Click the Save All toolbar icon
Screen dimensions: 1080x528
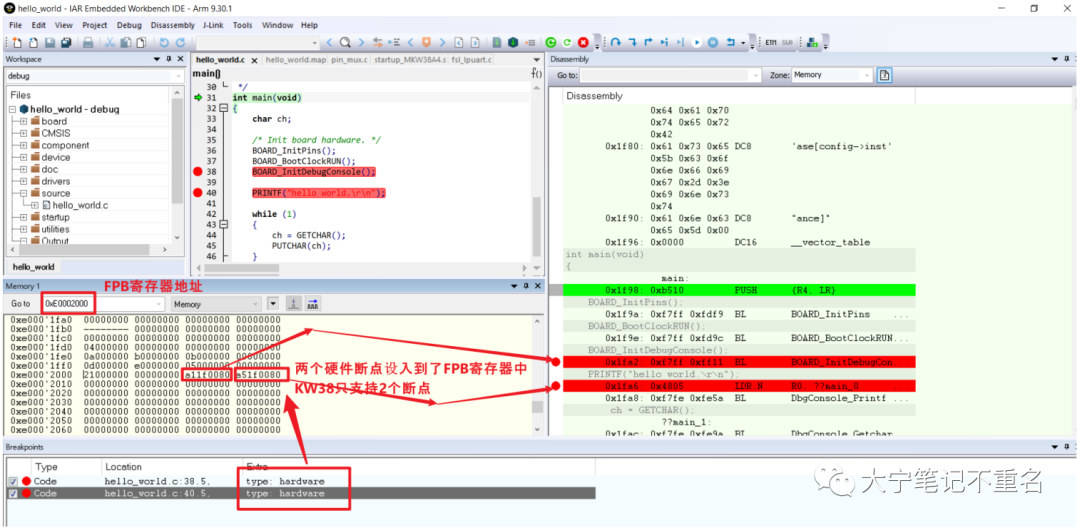[x=65, y=43]
